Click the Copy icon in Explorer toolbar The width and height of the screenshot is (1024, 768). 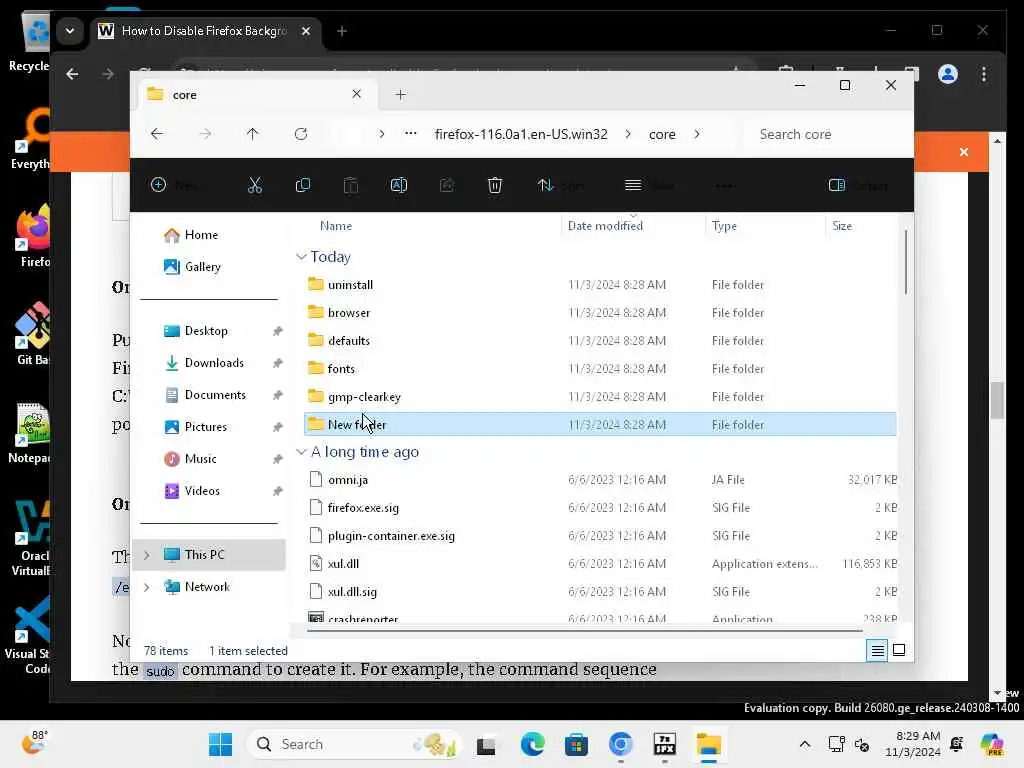(302, 185)
